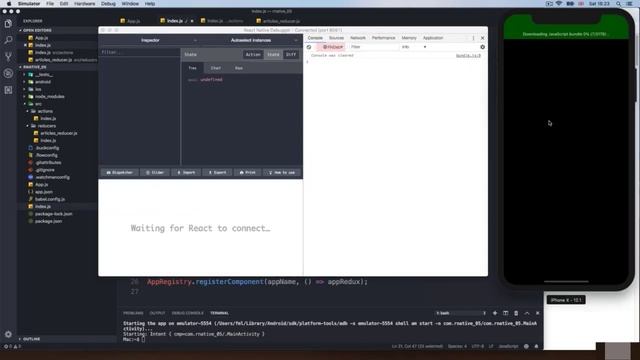Collapse the actions folder
The width and height of the screenshot is (640, 360).
click(x=45, y=111)
